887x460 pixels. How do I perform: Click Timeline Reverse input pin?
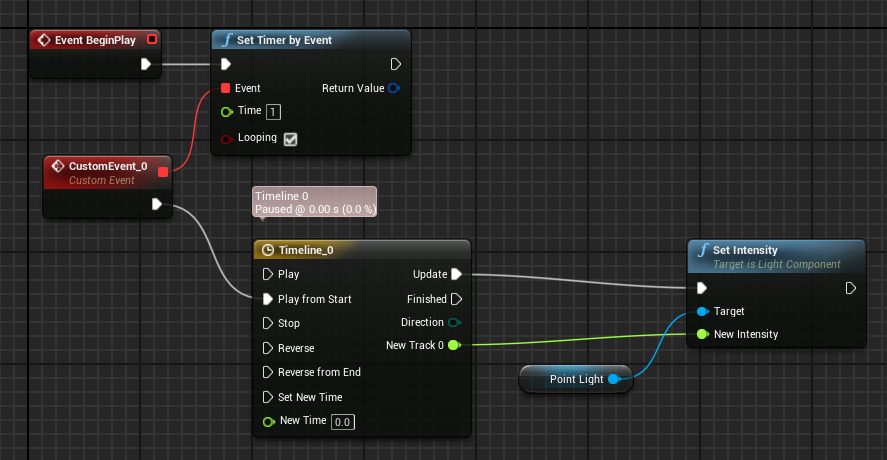[x=268, y=348]
